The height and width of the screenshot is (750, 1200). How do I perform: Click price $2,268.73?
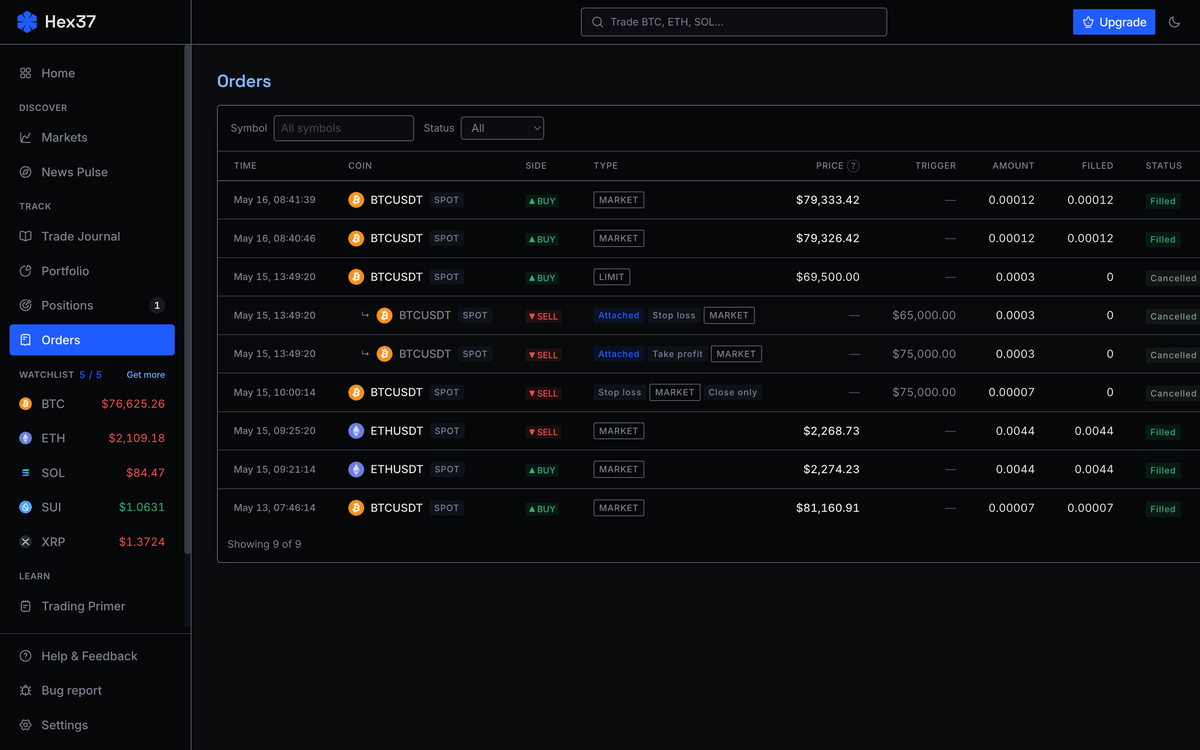[831, 431]
